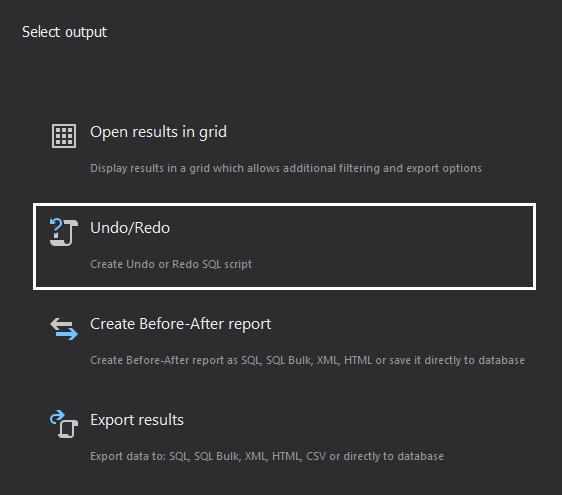Click the blue curved arrow on Export icon
This screenshot has height=495, width=562.
(x=57, y=417)
